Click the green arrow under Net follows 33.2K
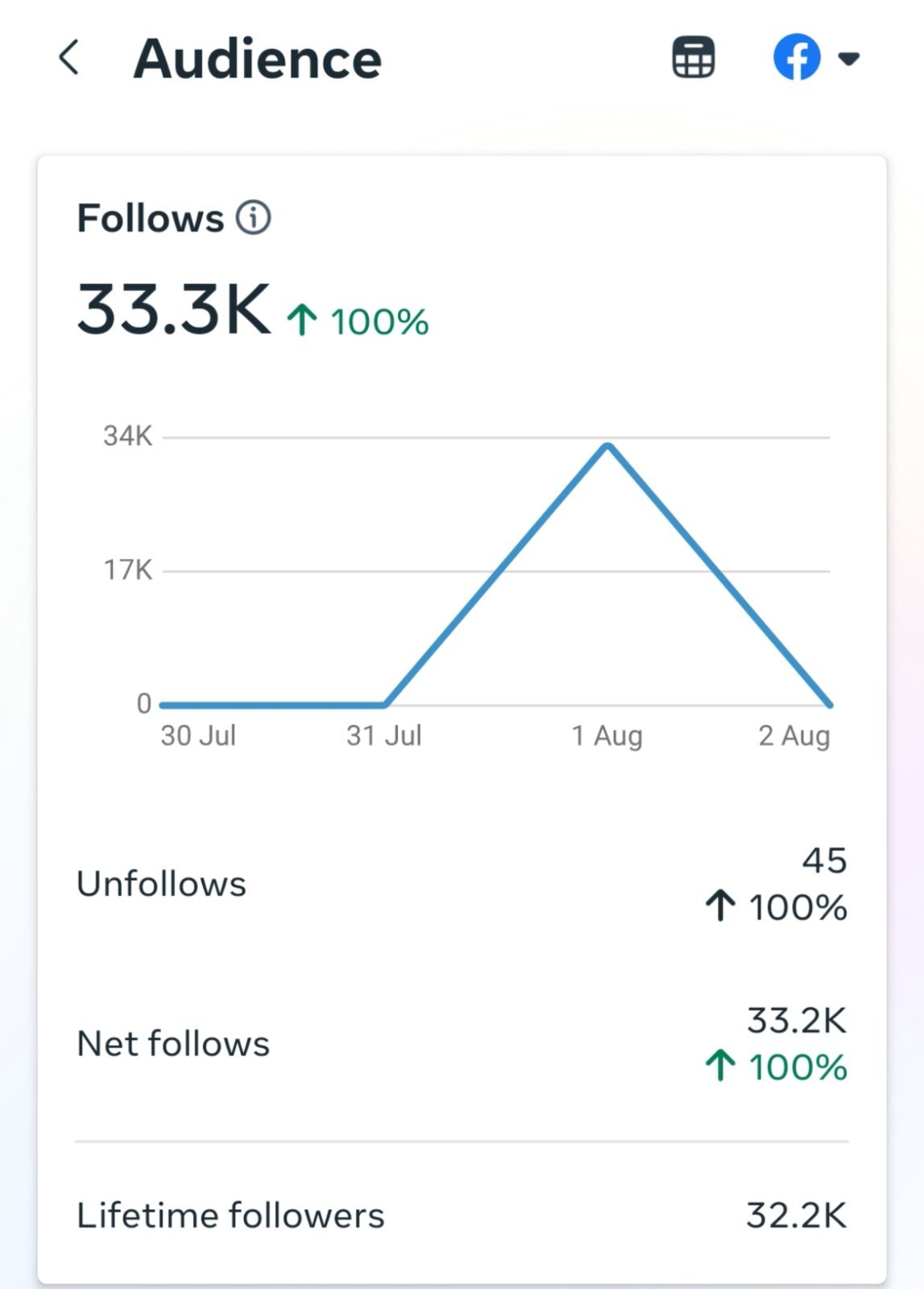 (721, 1066)
